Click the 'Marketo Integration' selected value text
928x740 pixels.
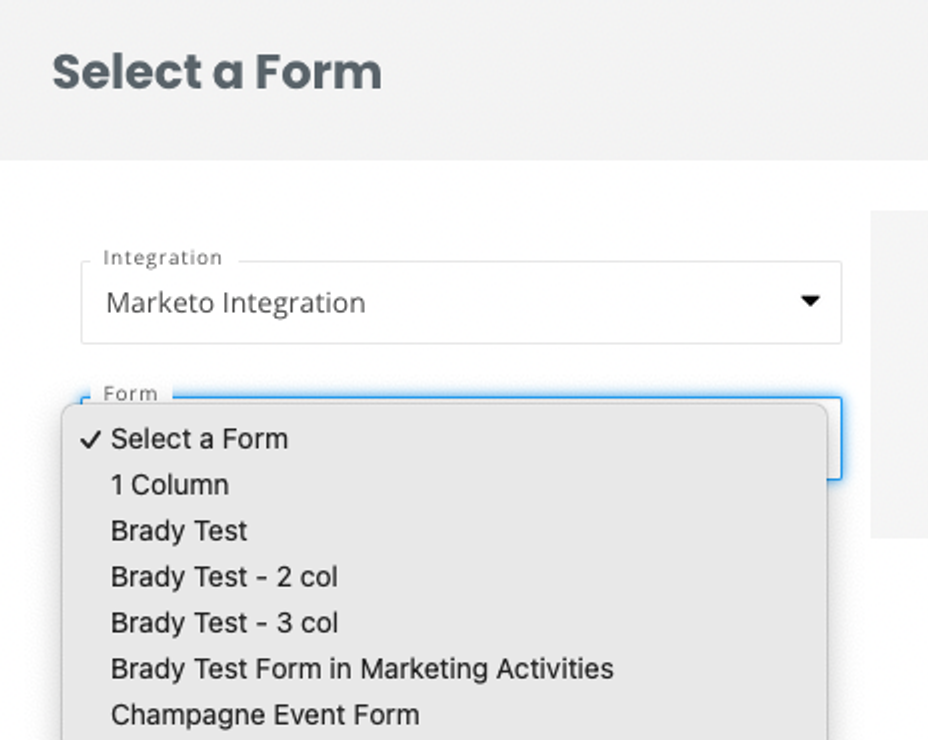(235, 302)
